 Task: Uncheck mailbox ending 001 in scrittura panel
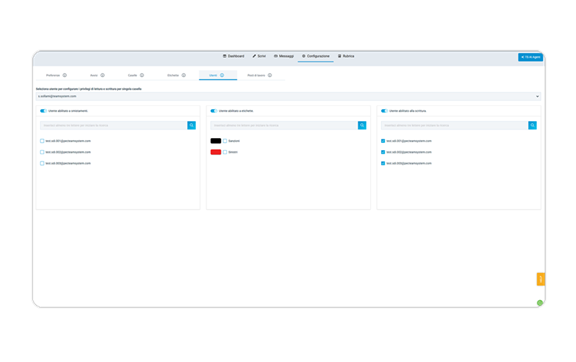(x=383, y=141)
